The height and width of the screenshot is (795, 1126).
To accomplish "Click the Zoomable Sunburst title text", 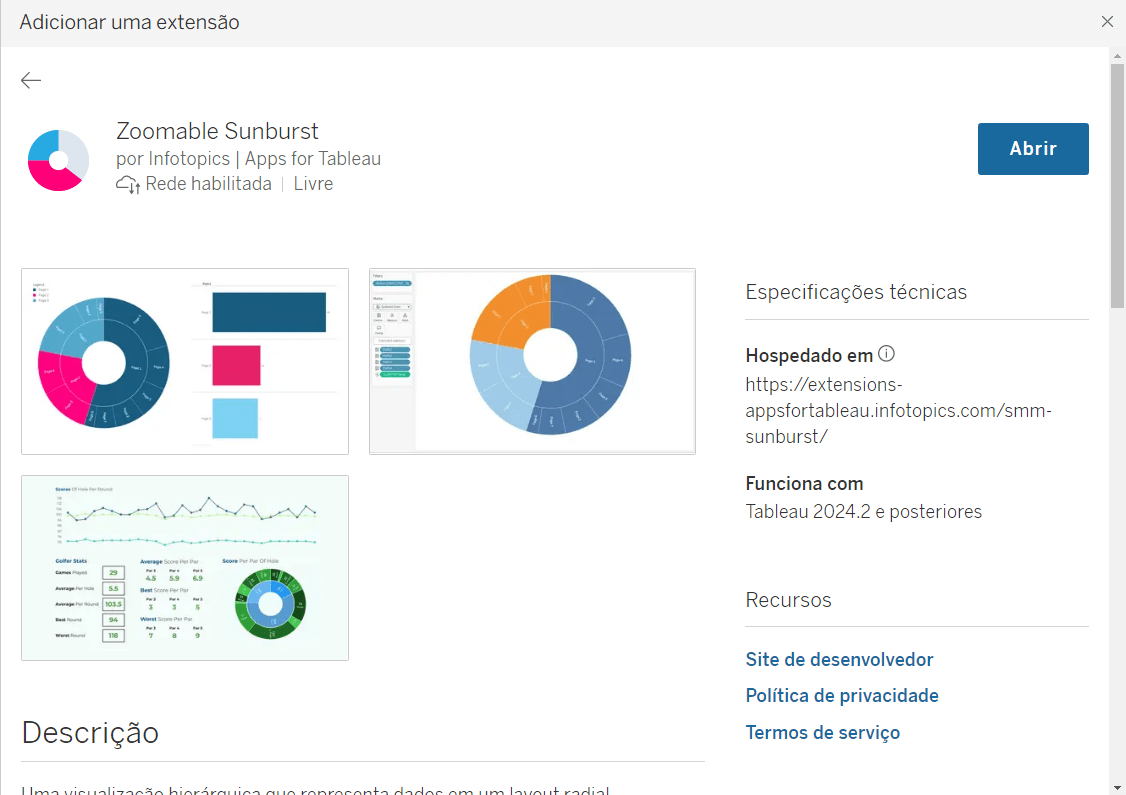I will click(217, 131).
